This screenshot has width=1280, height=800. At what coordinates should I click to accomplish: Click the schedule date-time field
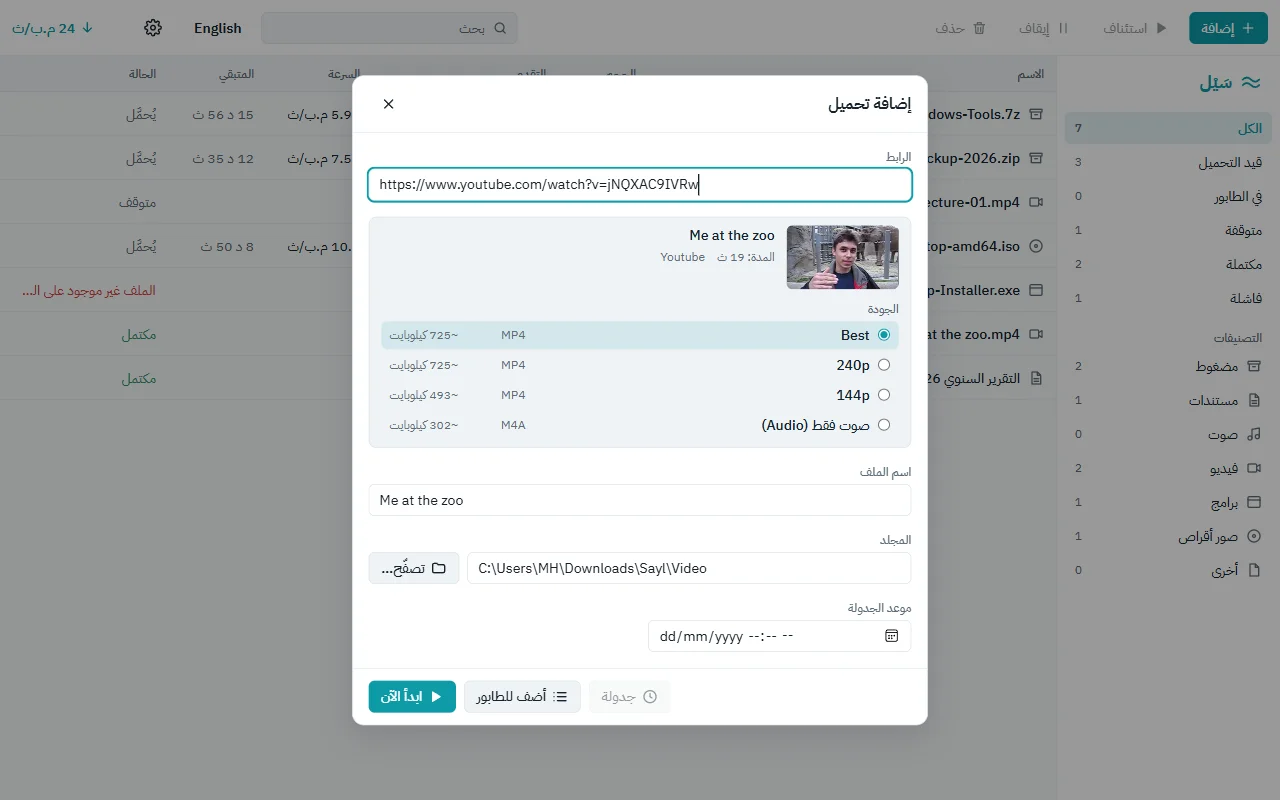click(780, 636)
